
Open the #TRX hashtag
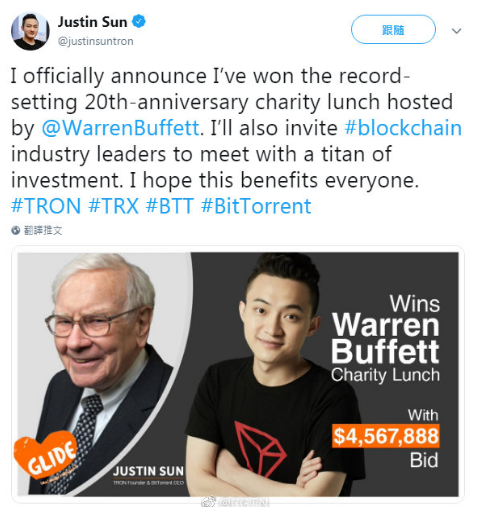(114, 206)
